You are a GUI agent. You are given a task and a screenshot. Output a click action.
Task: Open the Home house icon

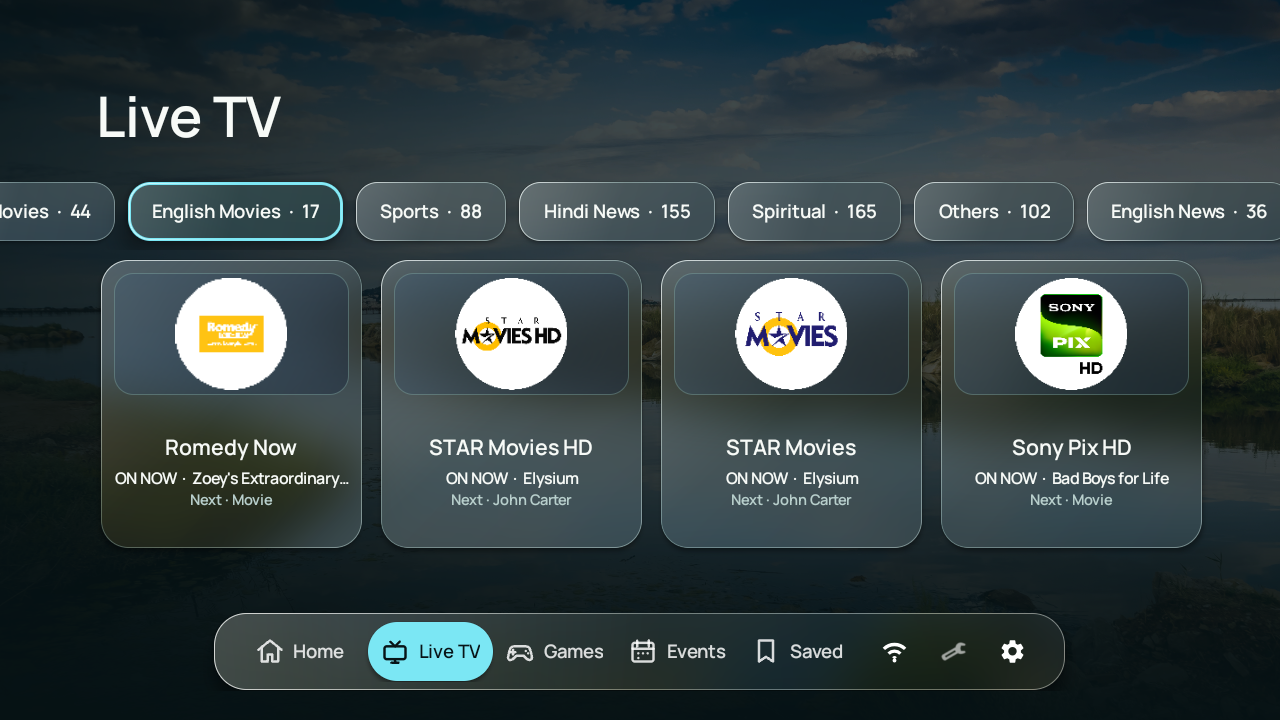[x=270, y=652]
